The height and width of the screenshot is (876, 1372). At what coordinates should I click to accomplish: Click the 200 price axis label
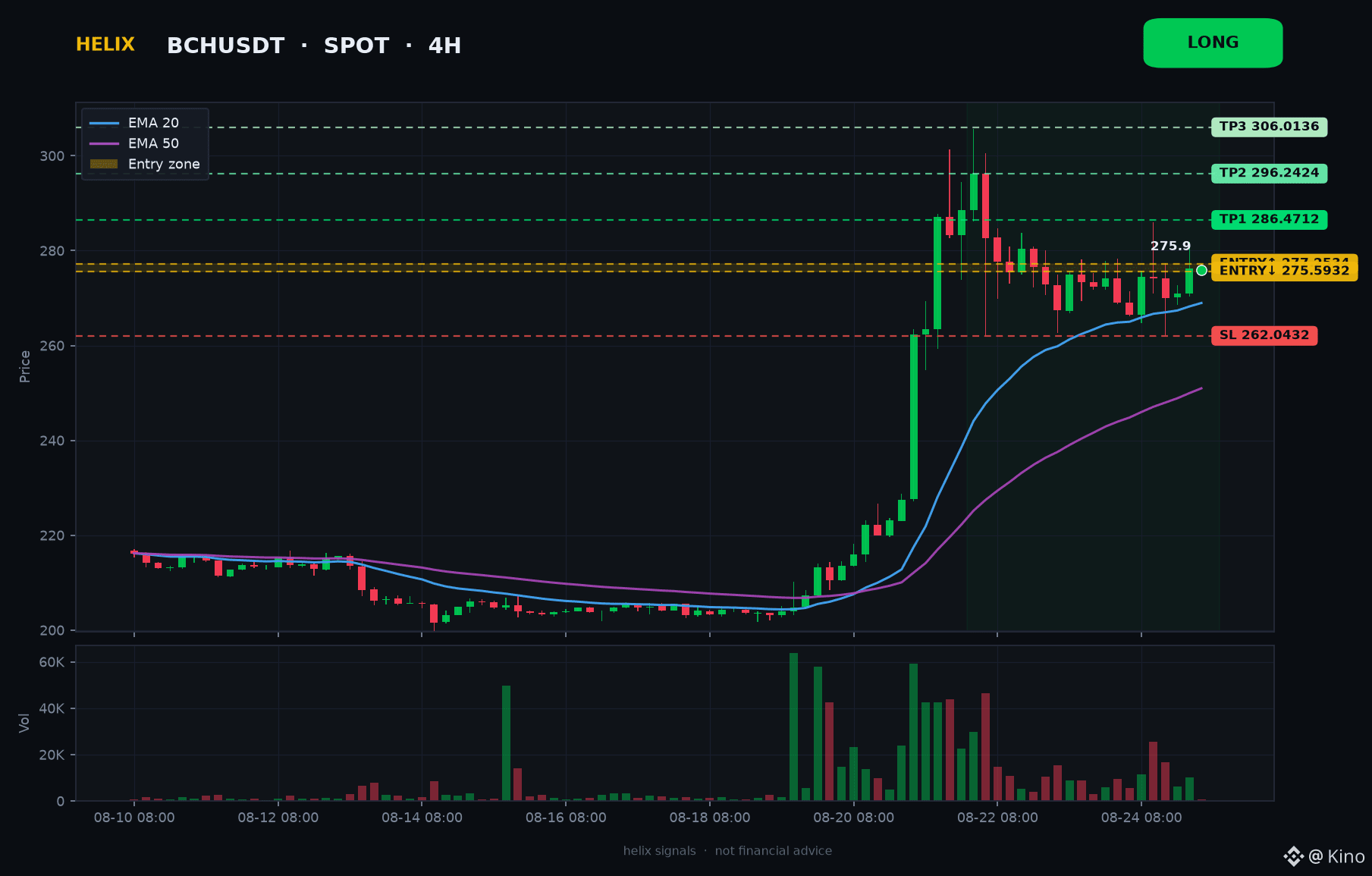pos(52,630)
